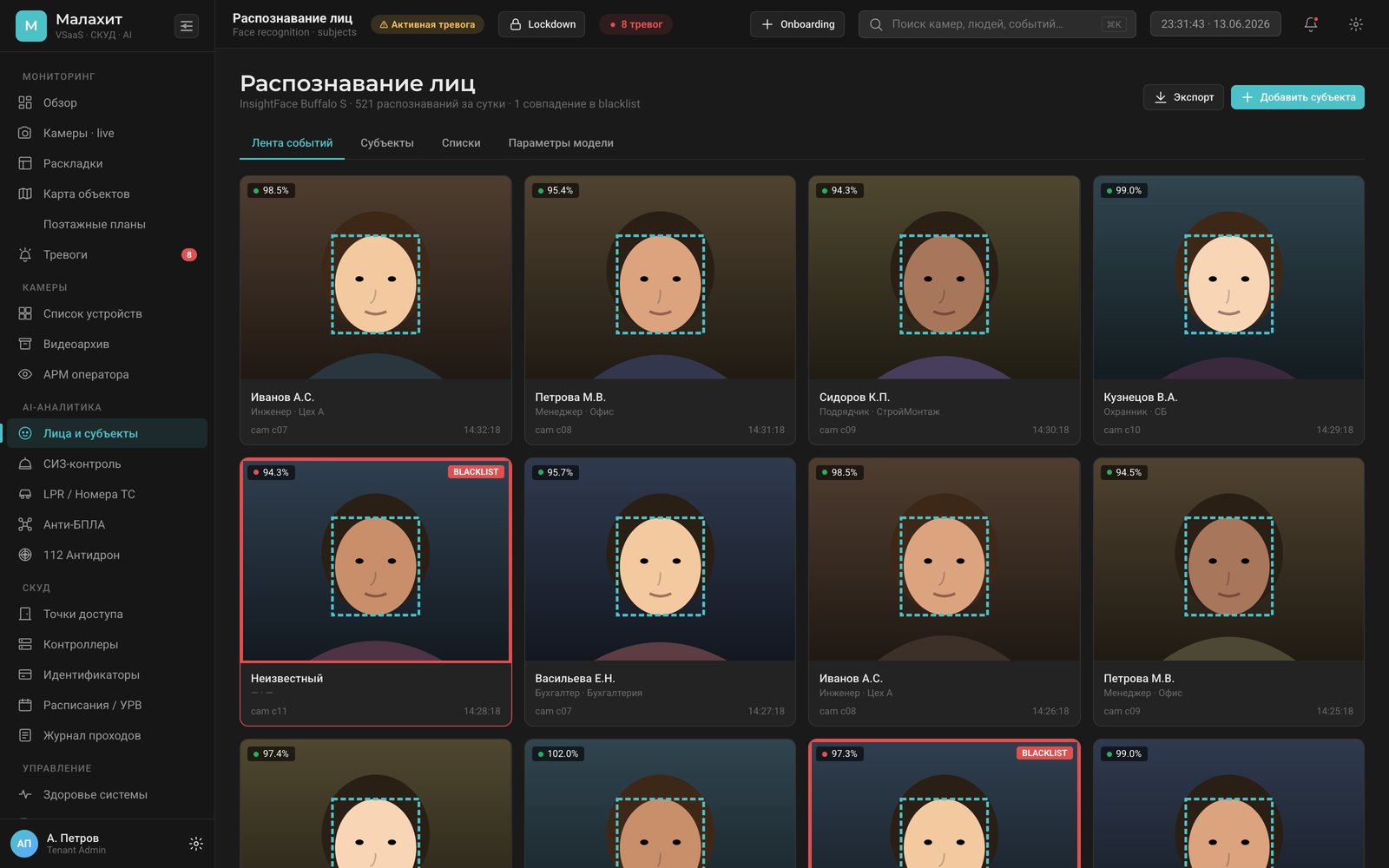Switch to the Параметры модели tab
The width and height of the screenshot is (1389, 868).
561,143
